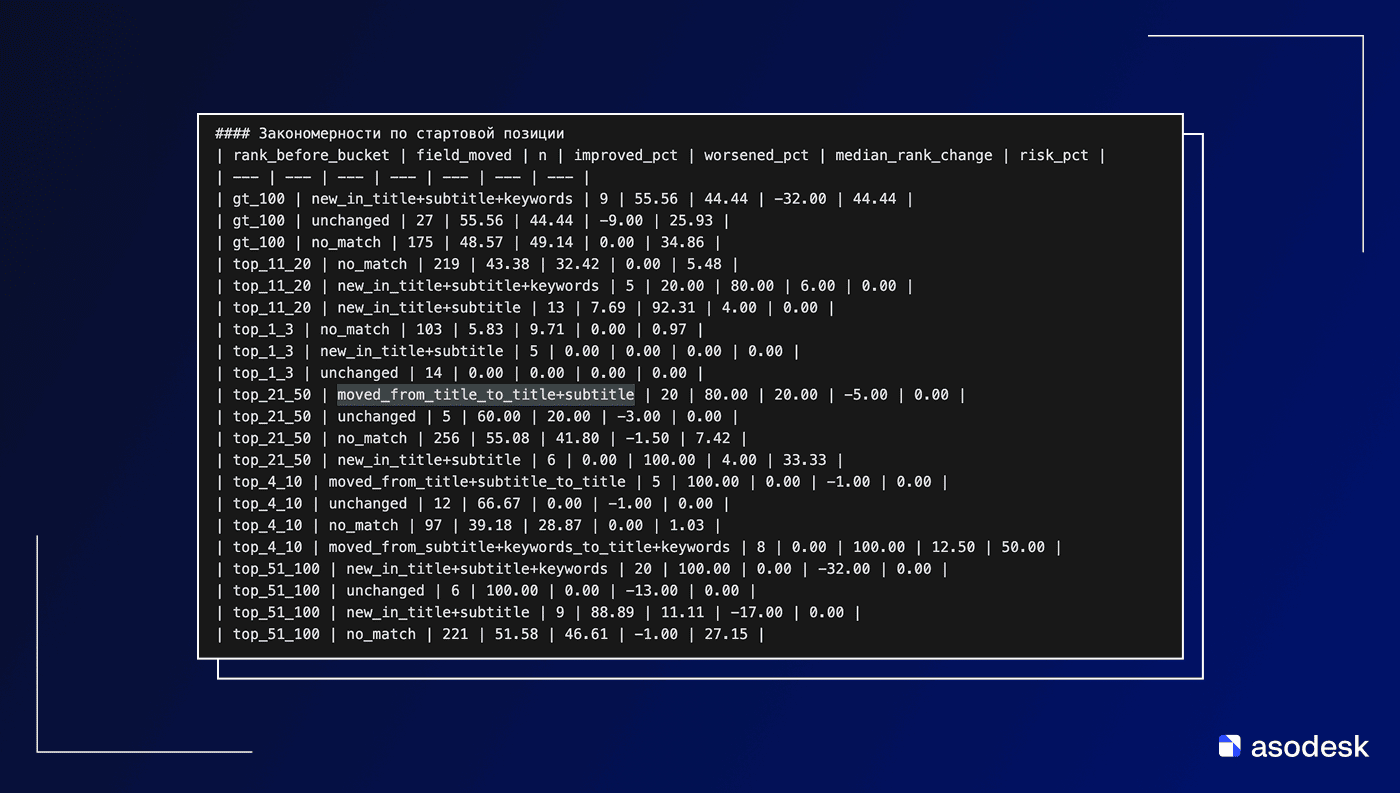The image size is (1400, 793).
Task: Click the risk_pct column header
Action: (1053, 155)
